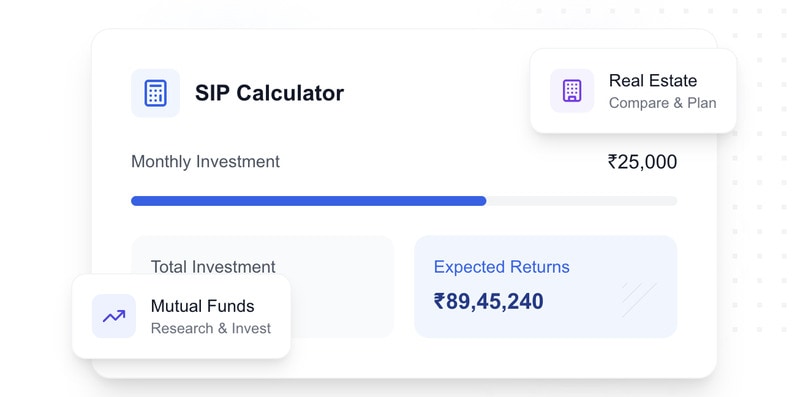Viewport: 800px width, 397px height.
Task: Open the Real Estate card
Action: [633, 91]
